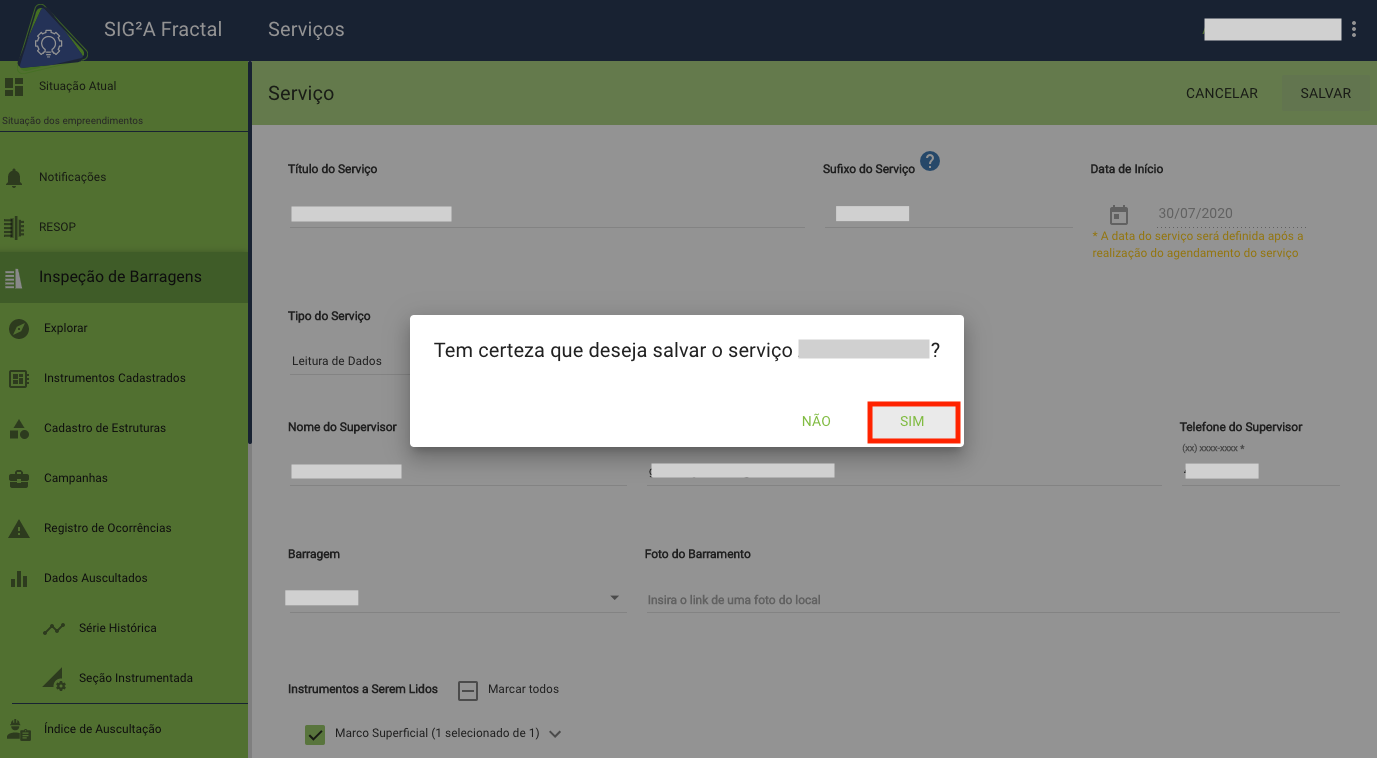This screenshot has height=758, width=1377.
Task: Click the Inspeção de Barragens icon
Action: [14, 277]
